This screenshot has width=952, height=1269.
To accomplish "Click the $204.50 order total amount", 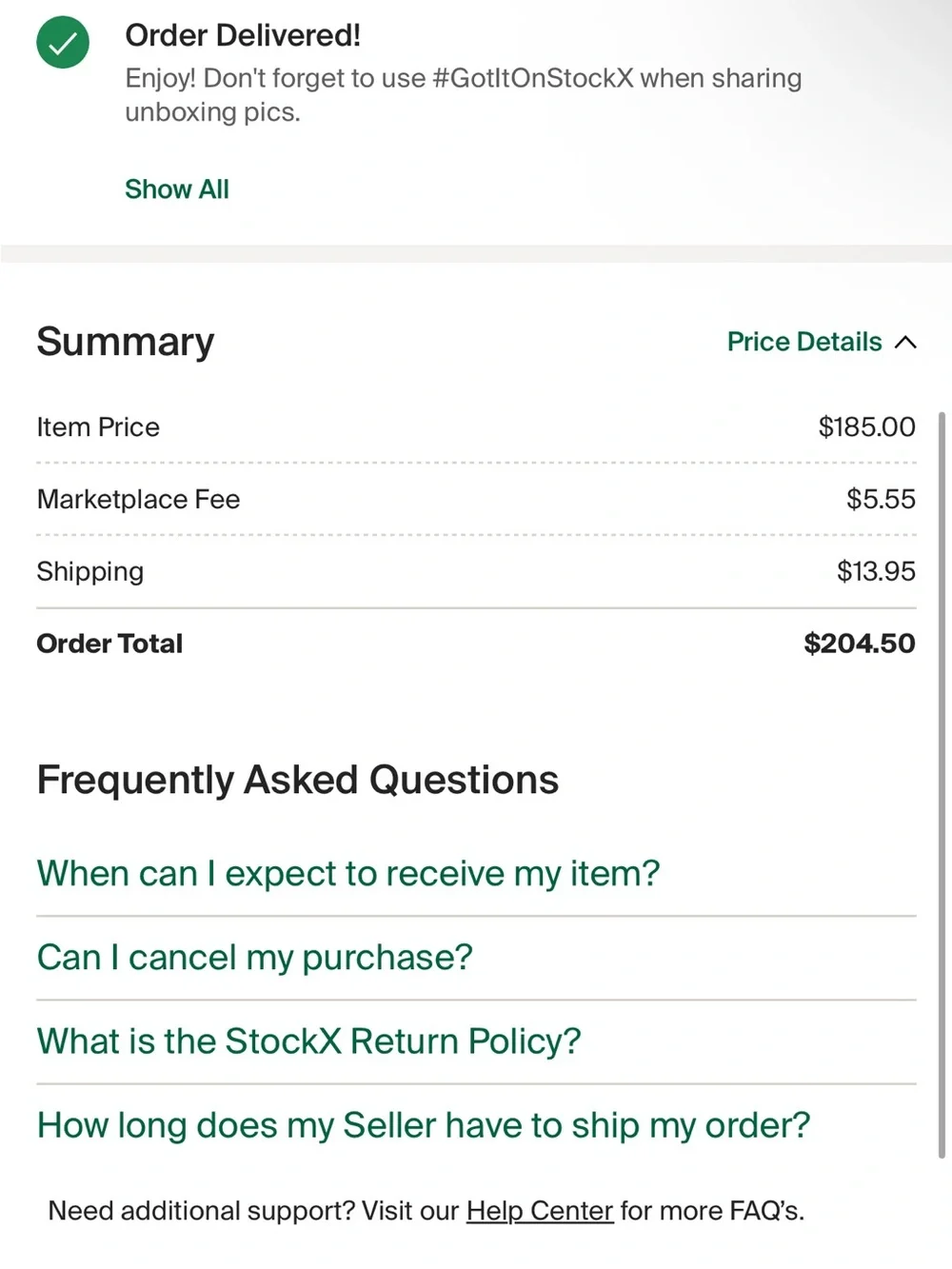I will [x=860, y=644].
